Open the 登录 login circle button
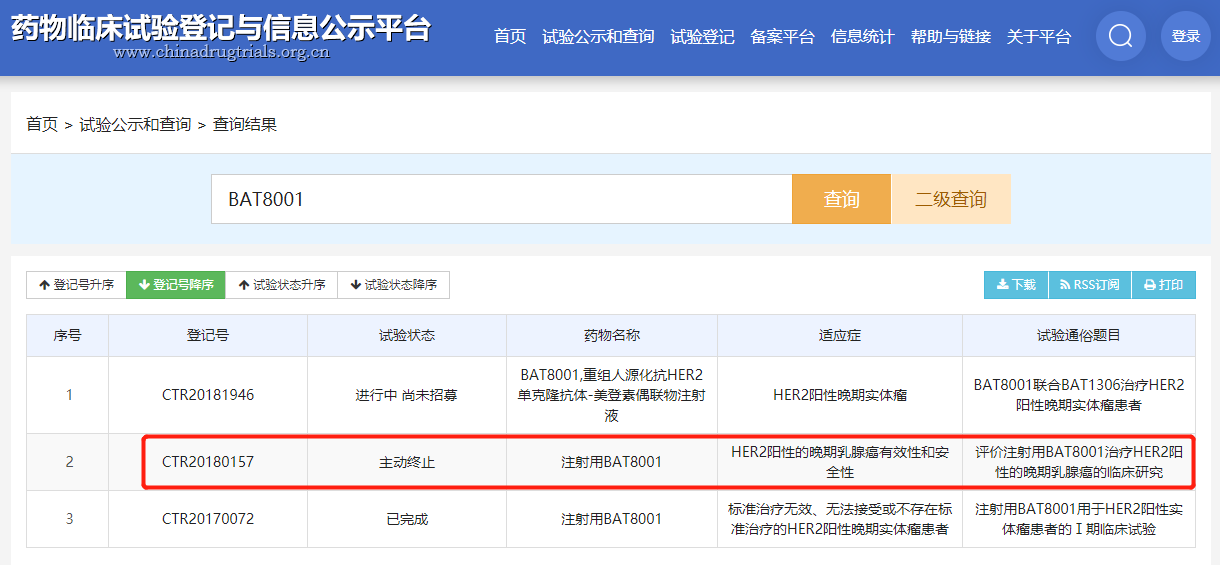Image resolution: width=1220 pixels, height=565 pixels. pyautogui.click(x=1186, y=37)
